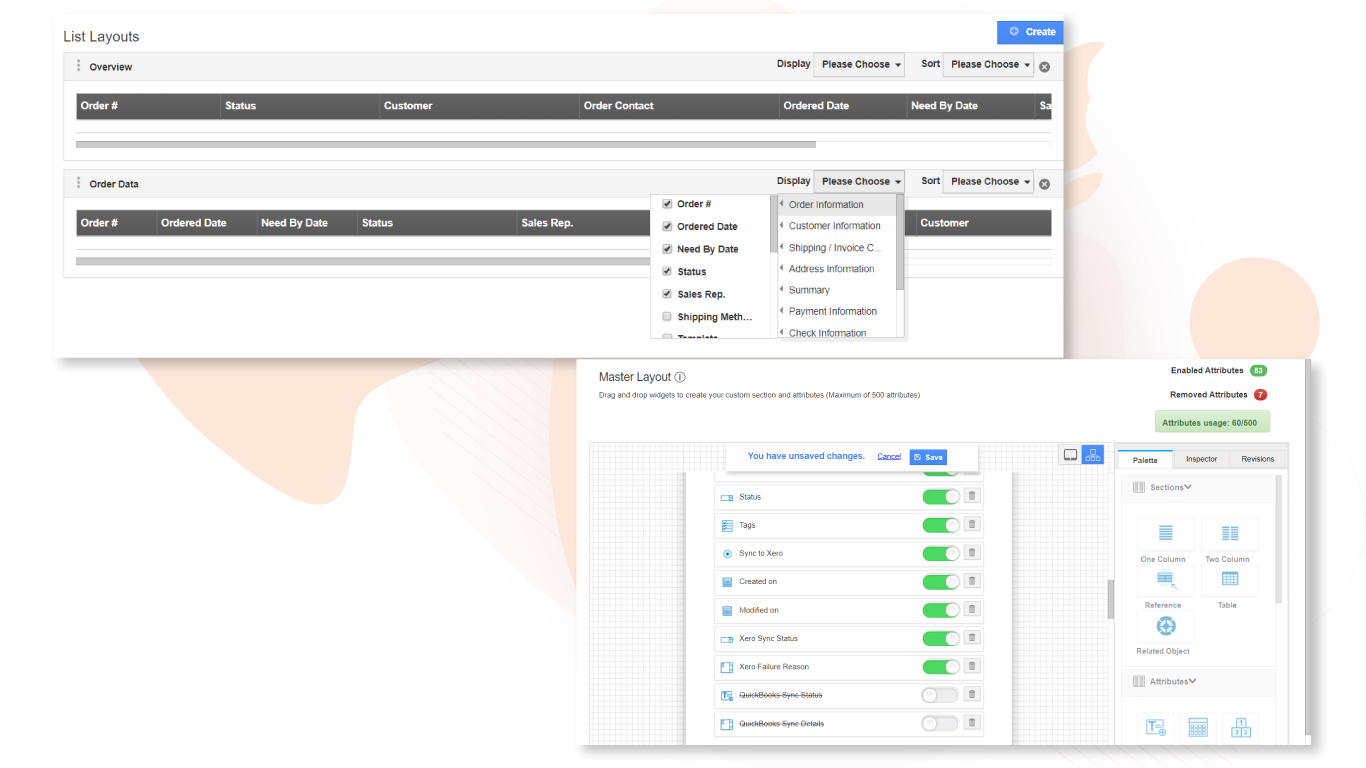Switch to the Revisions tab
Image resolution: width=1366 pixels, height=768 pixels.
[x=1258, y=459]
